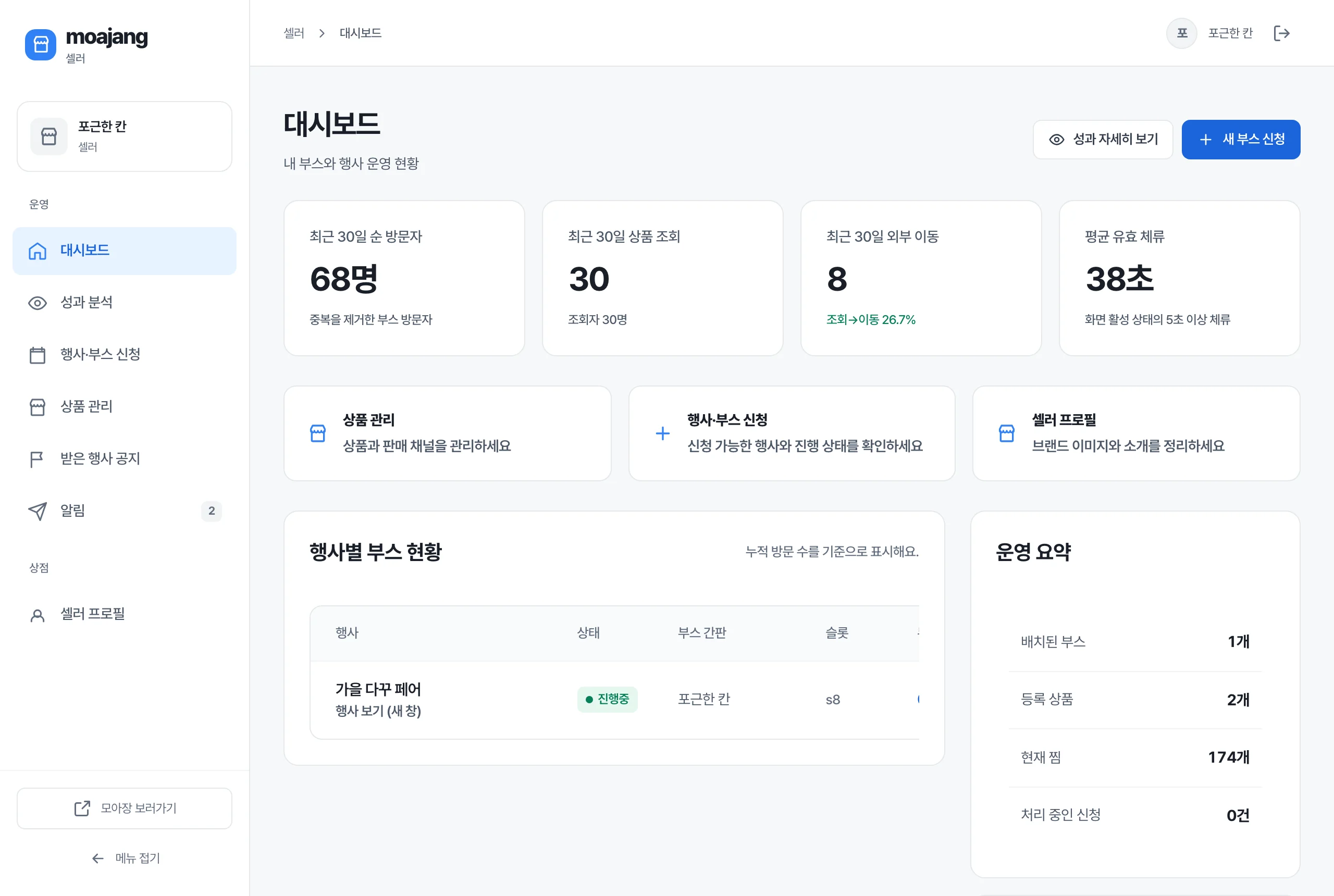The height and width of the screenshot is (896, 1334).
Task: Click the 새 부스 신청 button
Action: pyautogui.click(x=1241, y=140)
